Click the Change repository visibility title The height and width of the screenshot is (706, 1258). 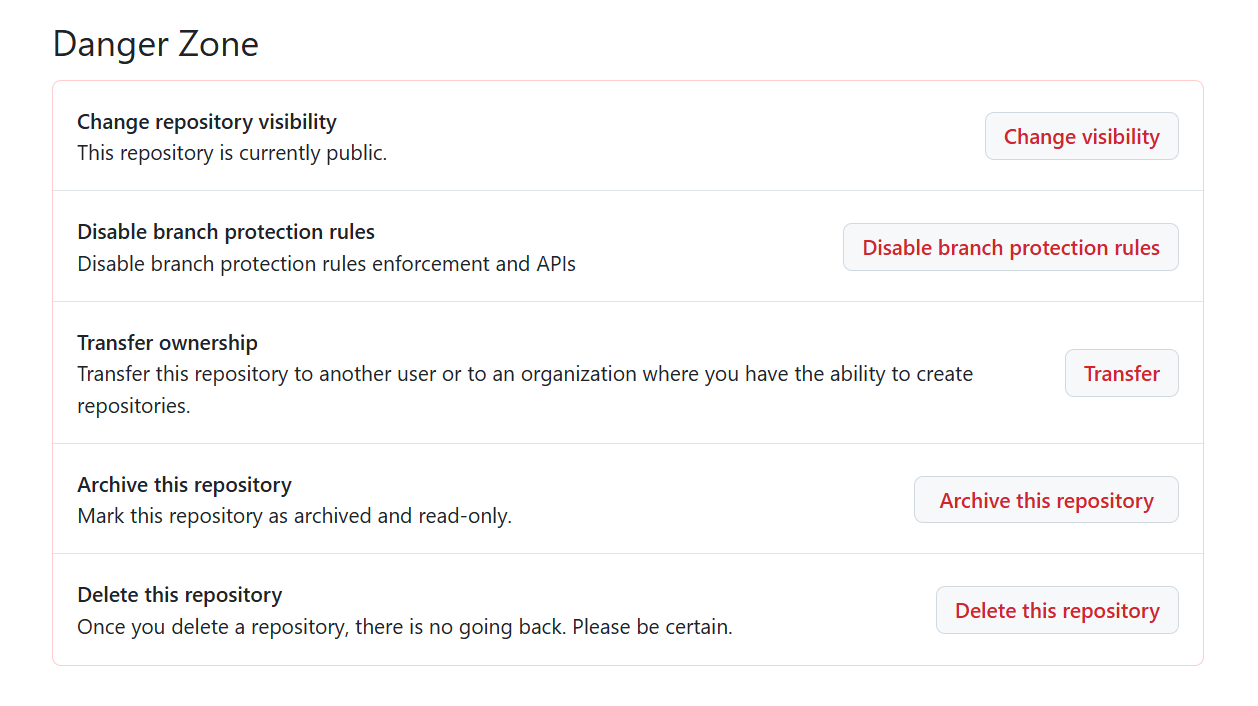207,122
